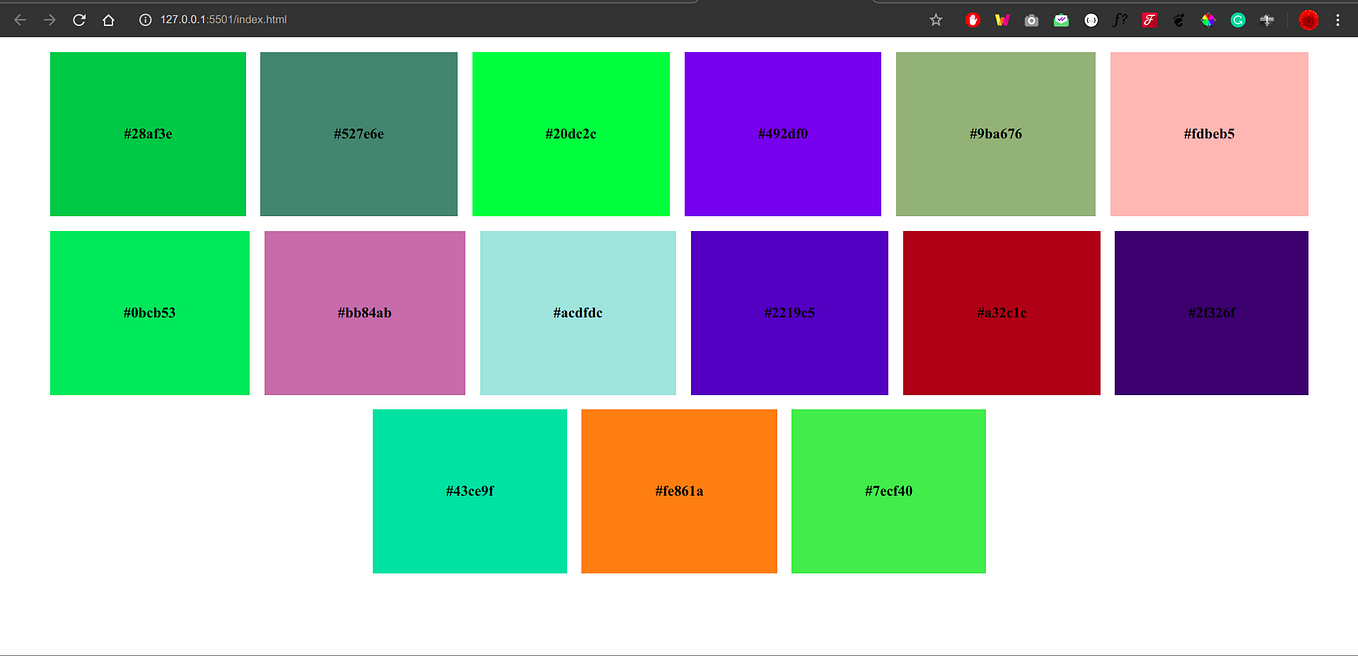Image resolution: width=1358 pixels, height=656 pixels.
Task: Open the mail tracker extension
Action: (1061, 19)
